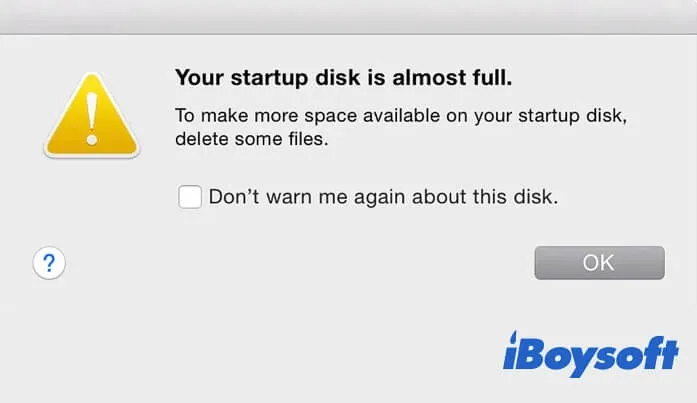Click the "delete some files." text line

click(251, 140)
